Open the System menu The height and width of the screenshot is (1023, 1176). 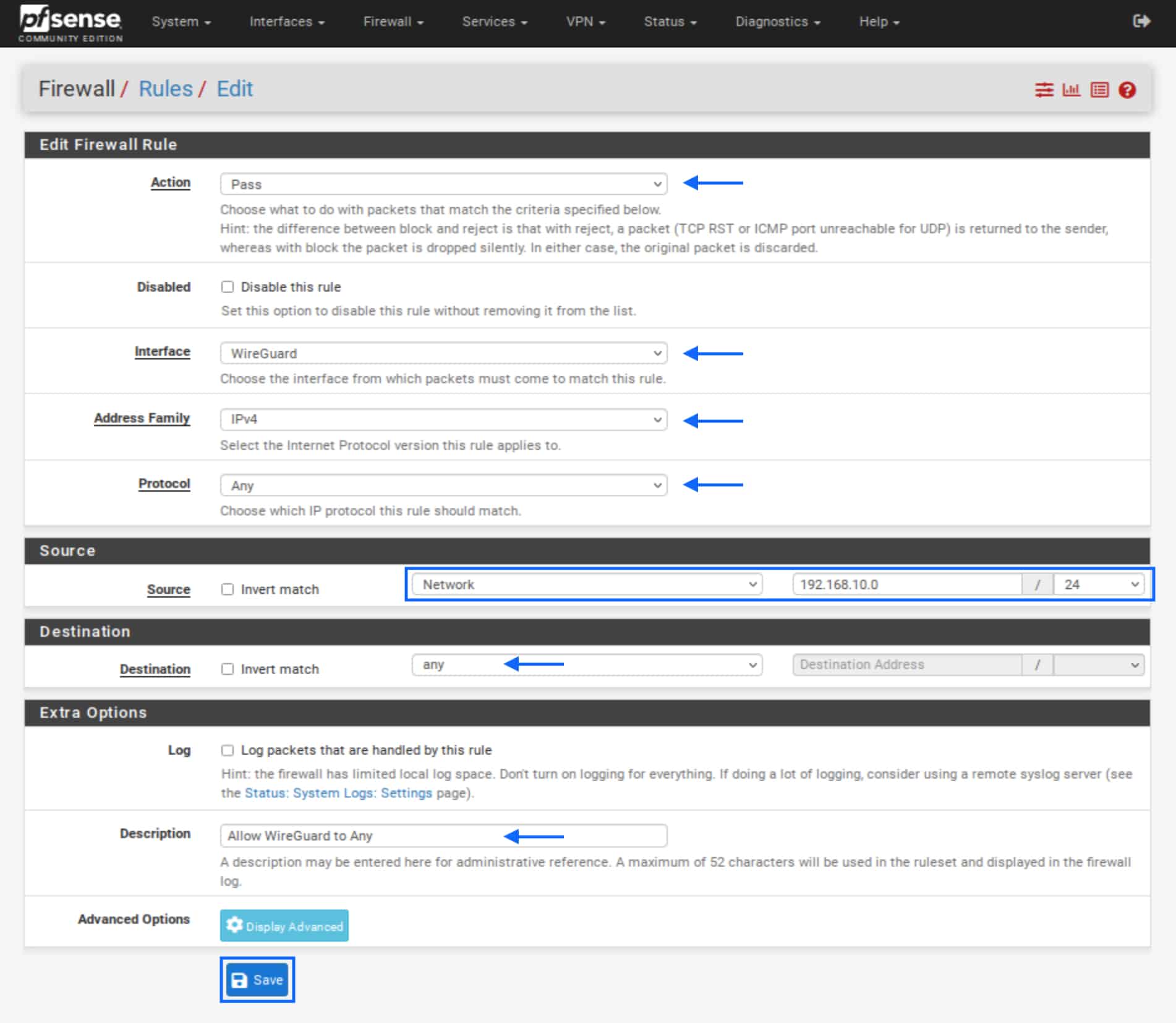(x=181, y=22)
